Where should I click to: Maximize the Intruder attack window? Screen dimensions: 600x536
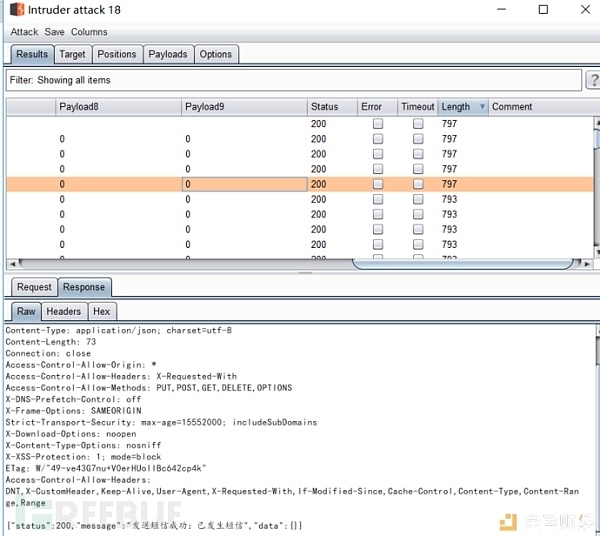(543, 10)
